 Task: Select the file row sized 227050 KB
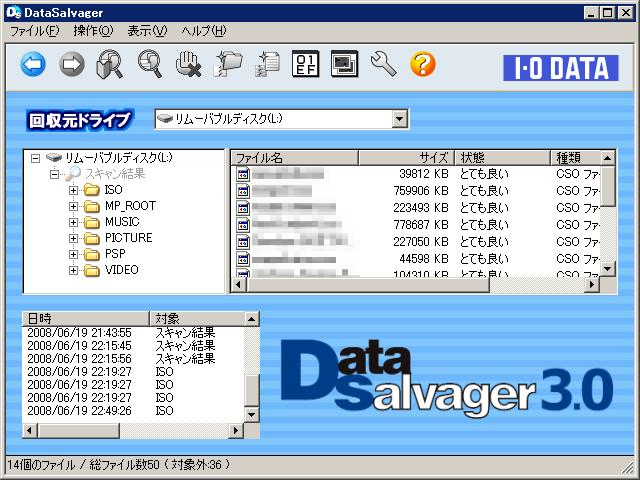(416, 242)
